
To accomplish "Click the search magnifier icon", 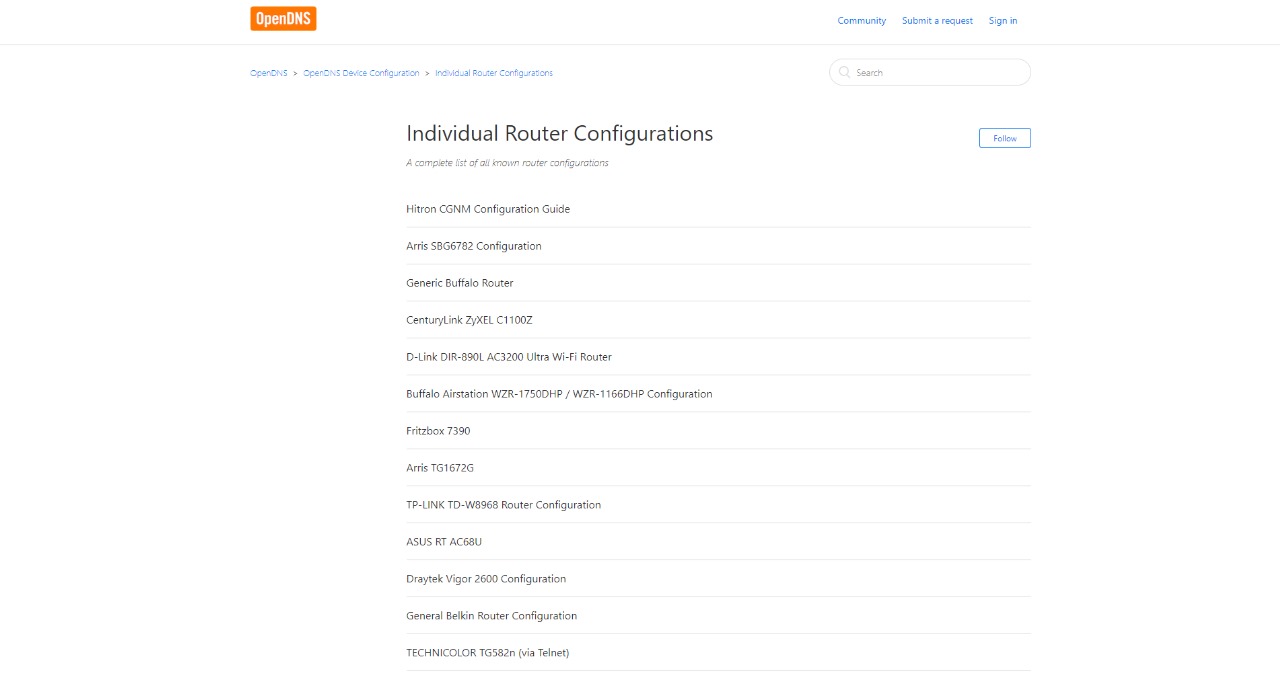I will click(845, 72).
